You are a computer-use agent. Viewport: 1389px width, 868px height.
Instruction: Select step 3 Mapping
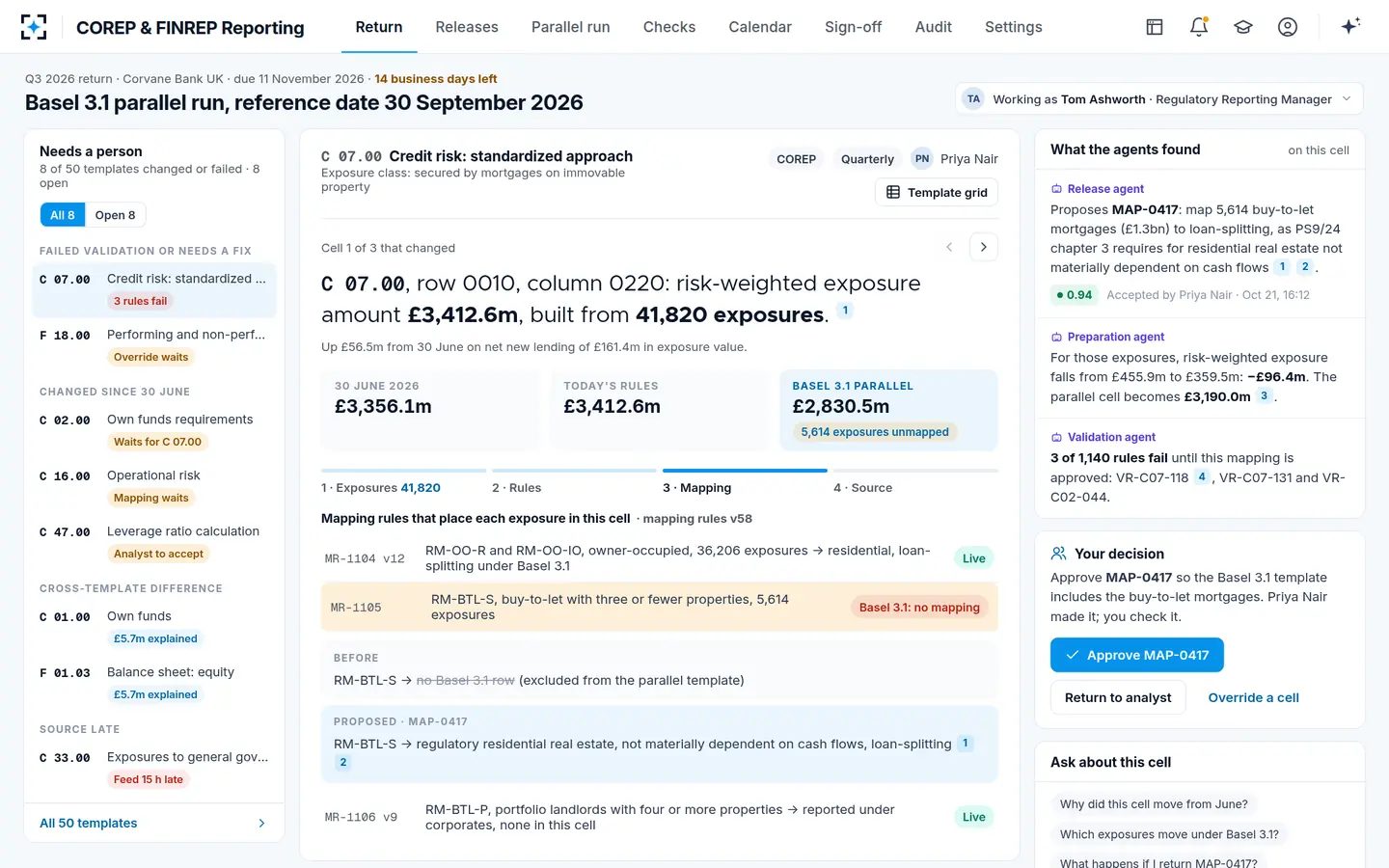745,482
